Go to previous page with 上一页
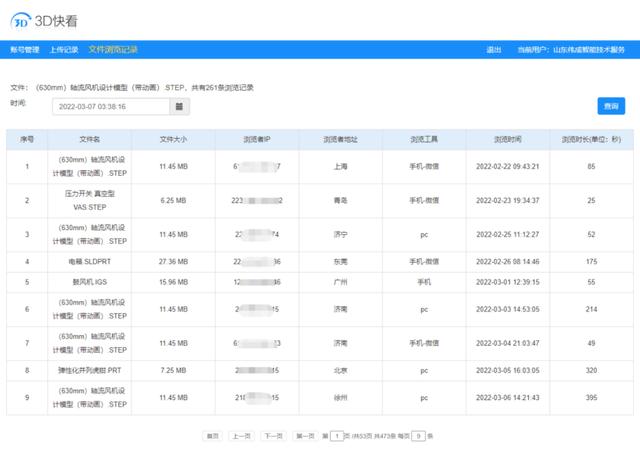Viewport: 640px width, 457px height. (x=241, y=436)
